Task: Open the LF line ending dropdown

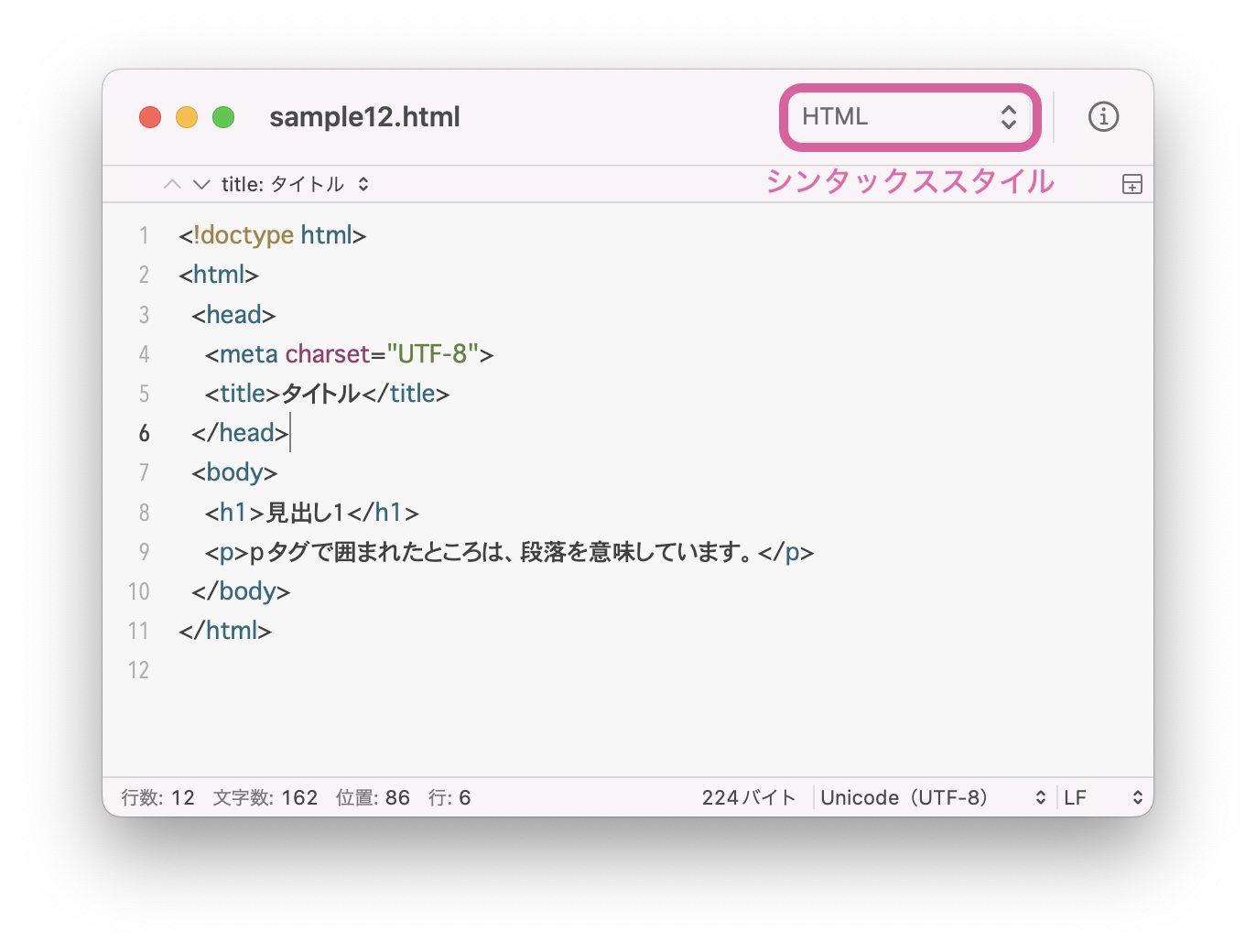Action: tap(1103, 797)
